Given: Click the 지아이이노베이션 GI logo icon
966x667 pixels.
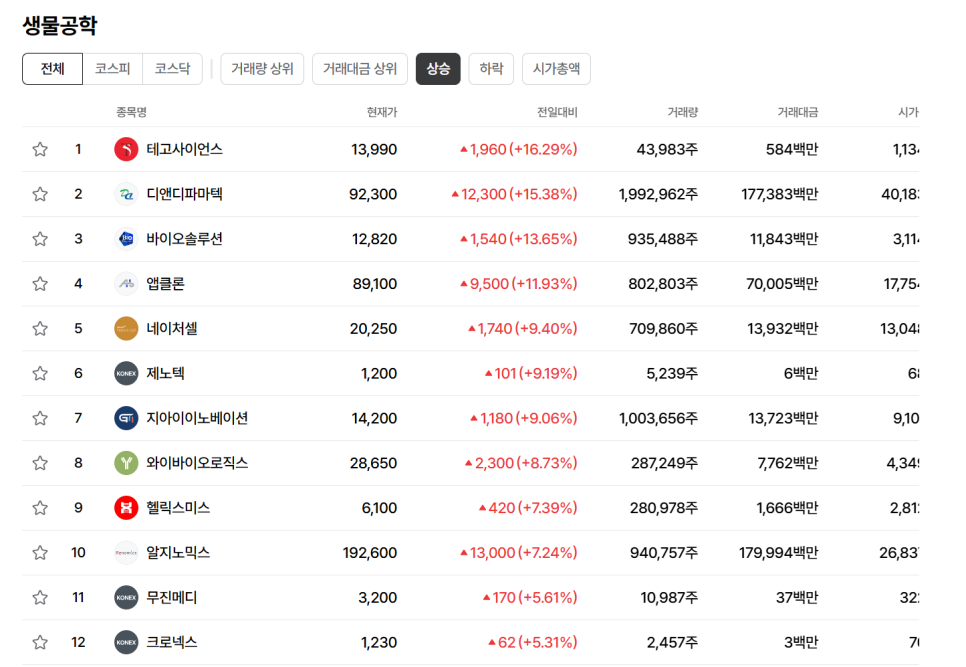Looking at the screenshot, I should [126, 418].
